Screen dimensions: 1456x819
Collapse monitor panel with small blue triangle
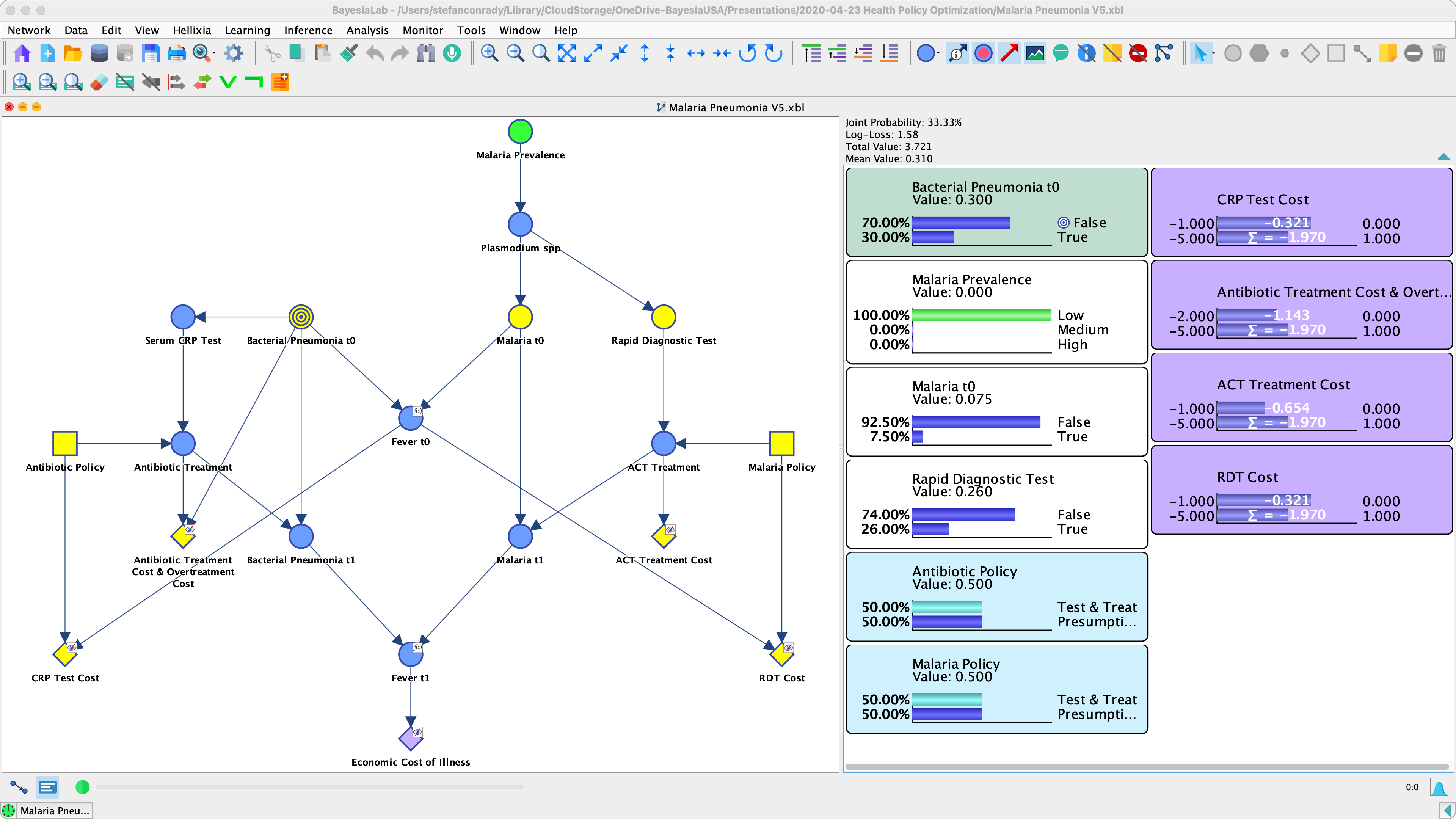click(1443, 157)
